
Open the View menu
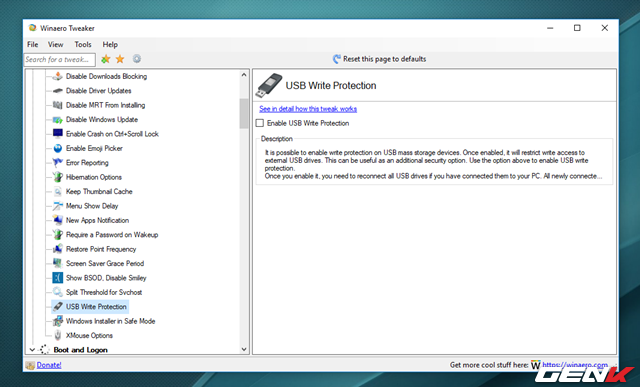click(x=56, y=44)
